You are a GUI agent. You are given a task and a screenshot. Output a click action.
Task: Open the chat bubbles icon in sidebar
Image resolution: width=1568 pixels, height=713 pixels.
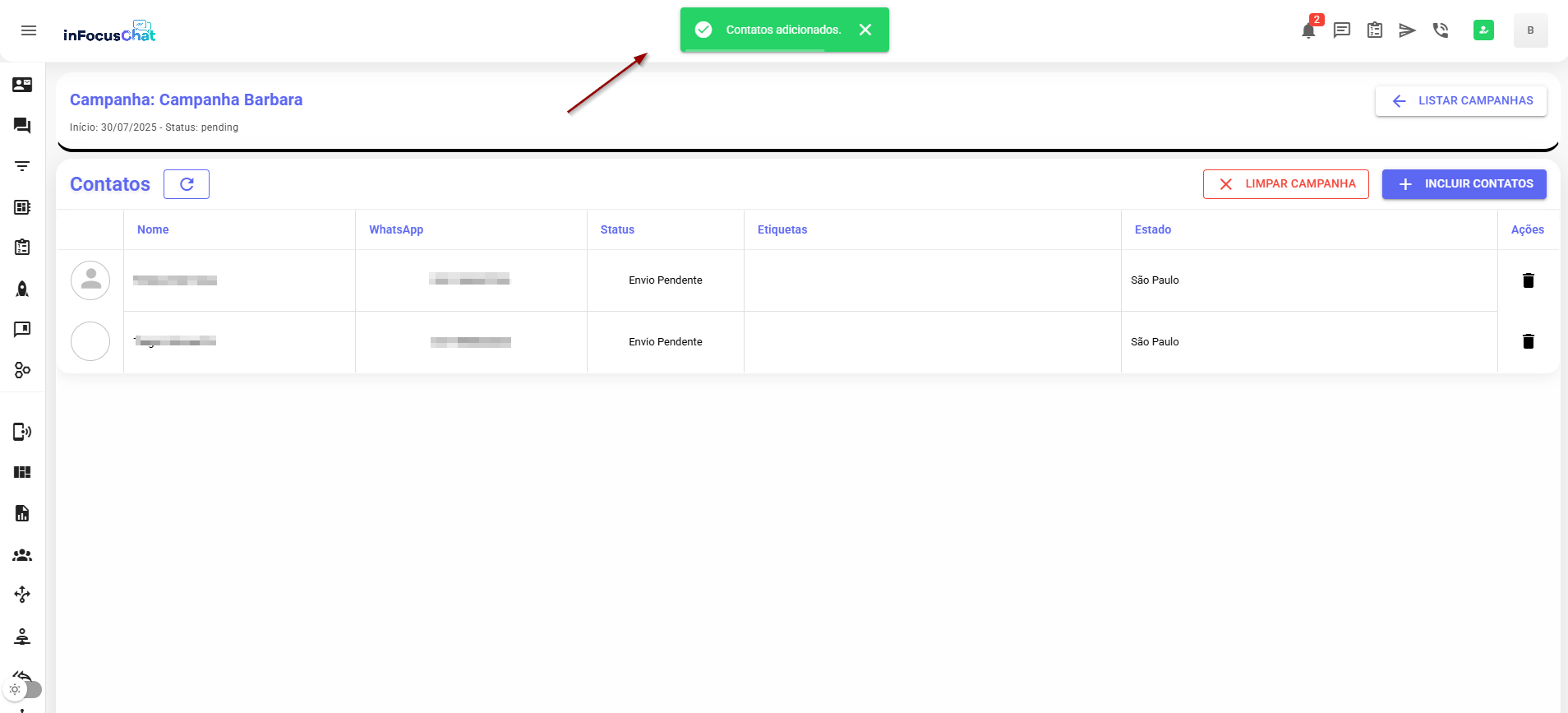point(22,126)
